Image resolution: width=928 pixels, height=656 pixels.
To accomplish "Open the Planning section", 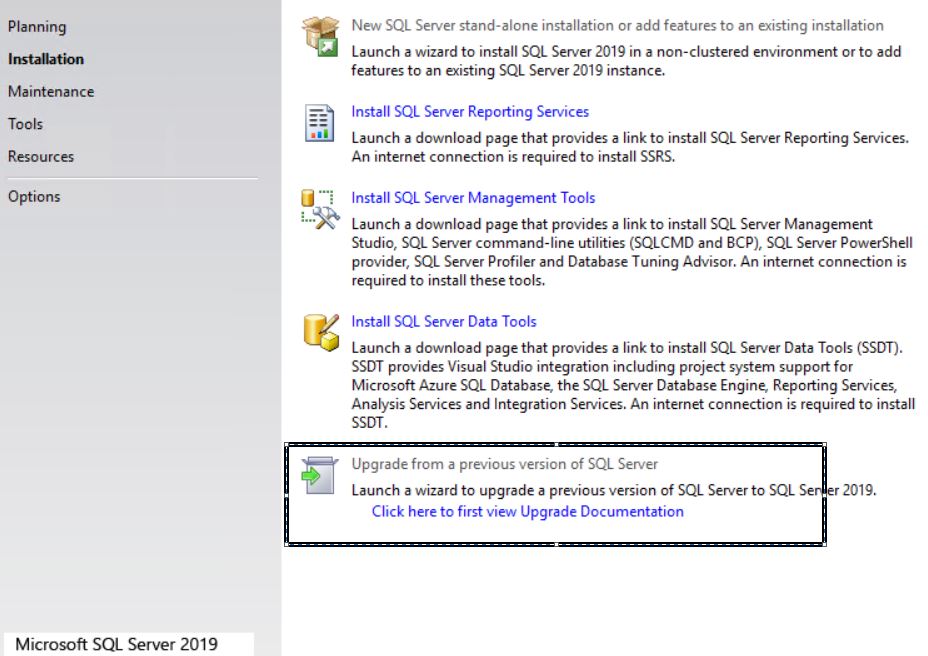I will pyautogui.click(x=37, y=27).
